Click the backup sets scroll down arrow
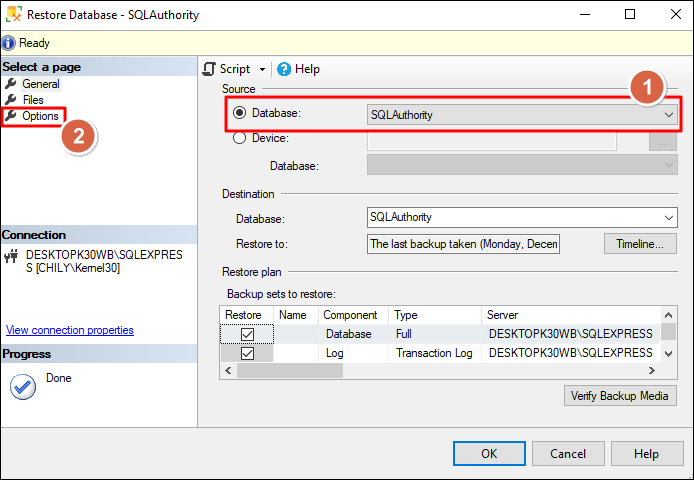694x480 pixels. [x=668, y=354]
